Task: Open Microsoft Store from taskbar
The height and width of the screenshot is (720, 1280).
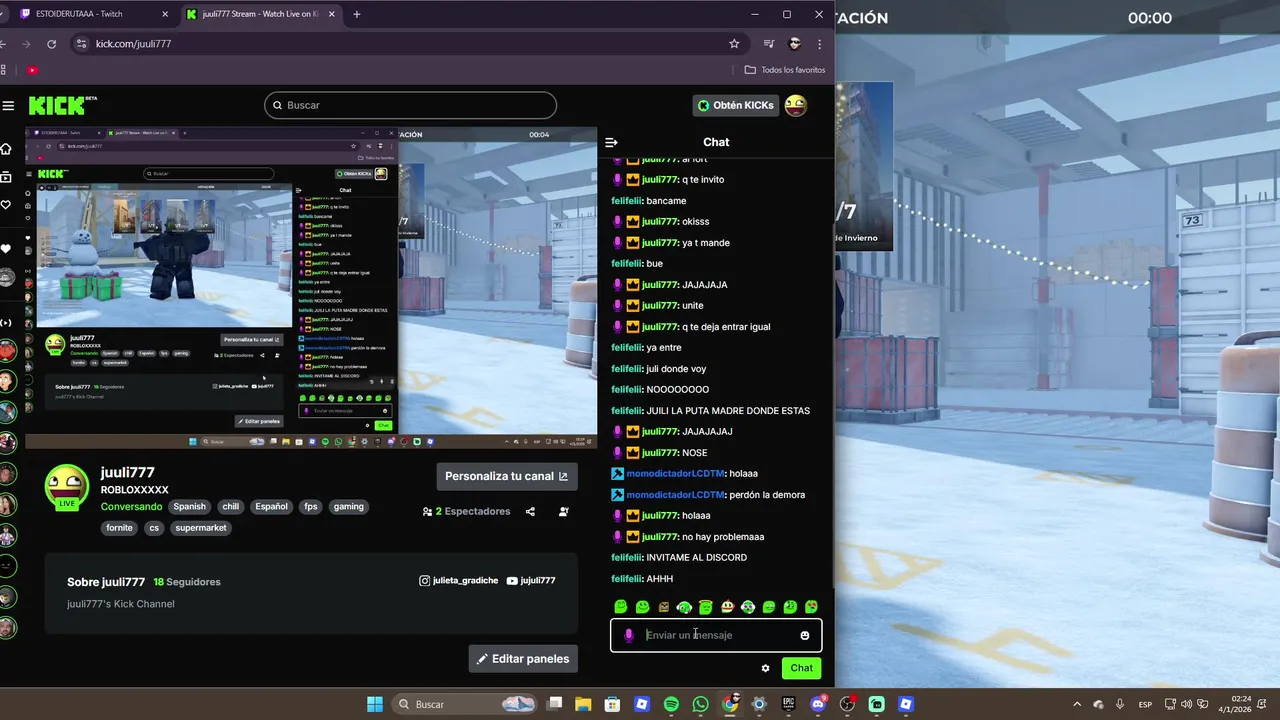Action: pyautogui.click(x=612, y=704)
